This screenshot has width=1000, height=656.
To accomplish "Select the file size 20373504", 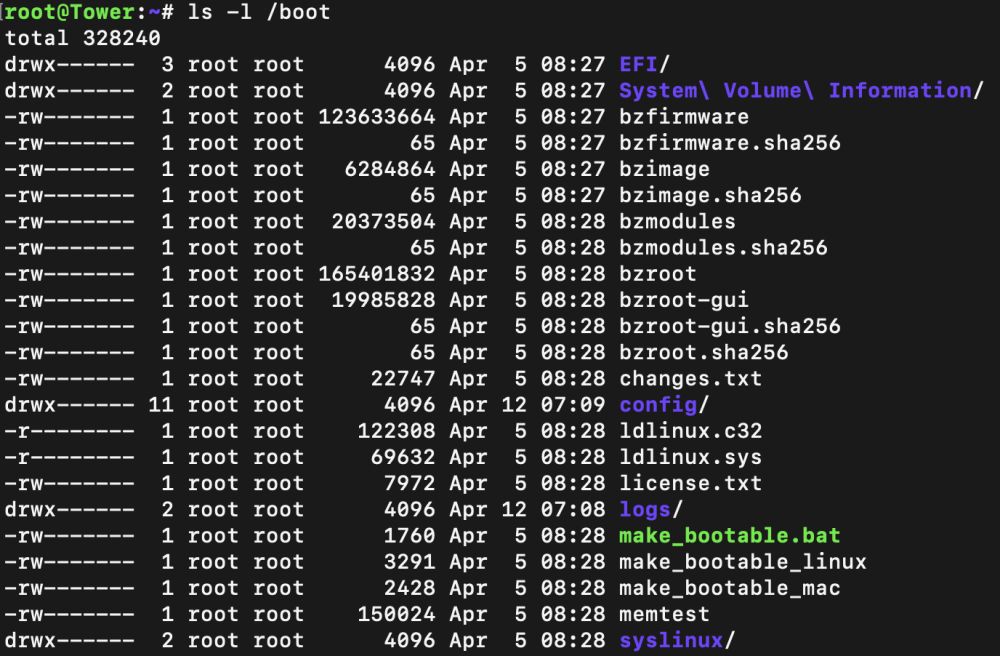I will (383, 221).
